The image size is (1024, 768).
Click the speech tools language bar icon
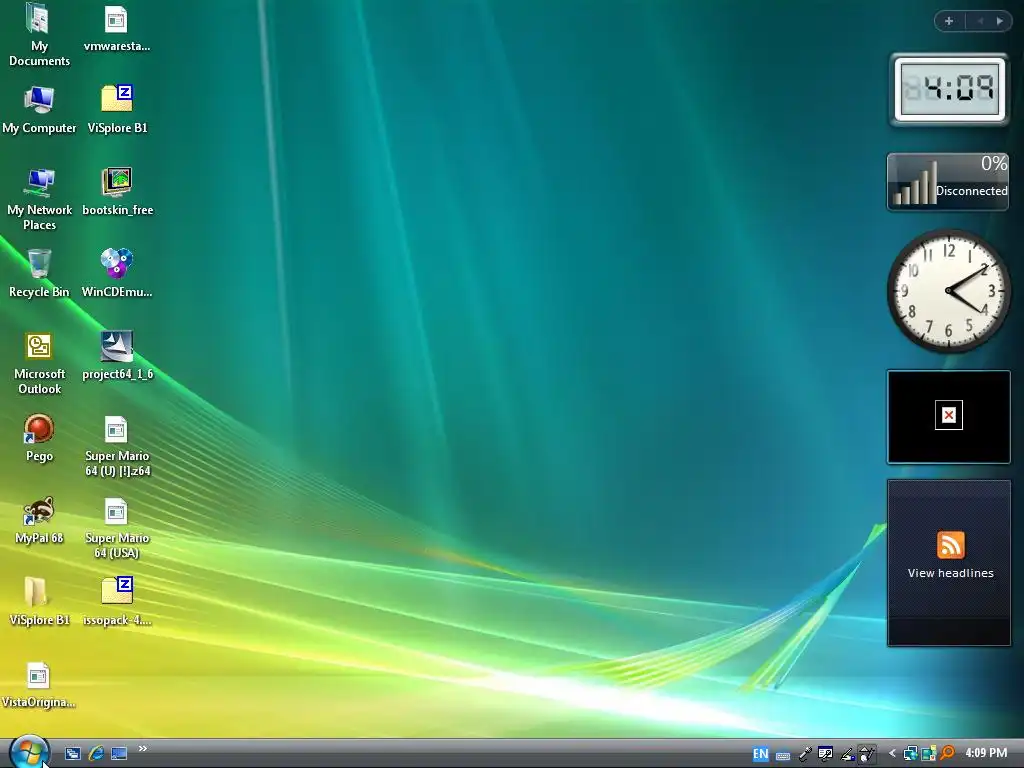pyautogui.click(x=825, y=754)
